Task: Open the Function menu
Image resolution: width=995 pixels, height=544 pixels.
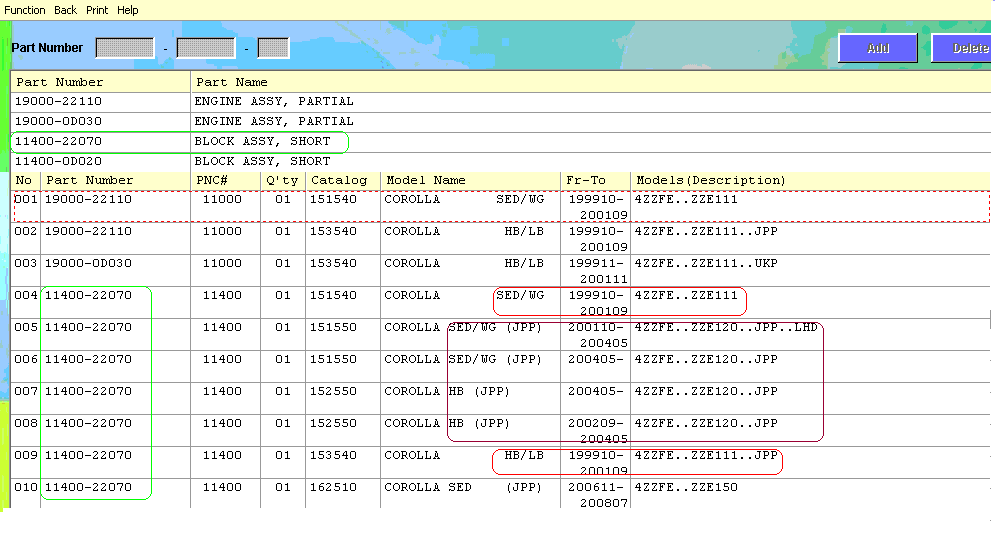Action: tap(25, 10)
